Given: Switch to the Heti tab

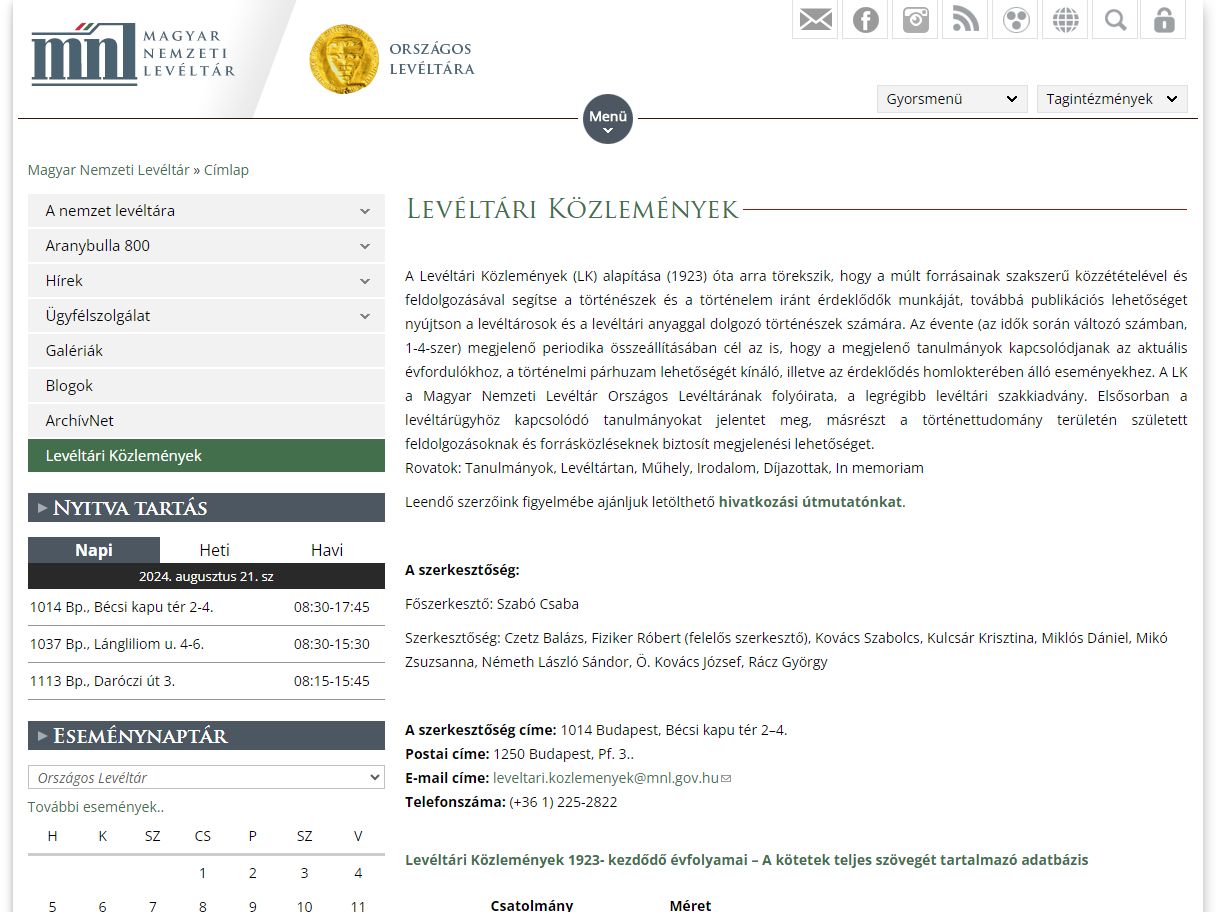Looking at the screenshot, I should pyautogui.click(x=215, y=550).
